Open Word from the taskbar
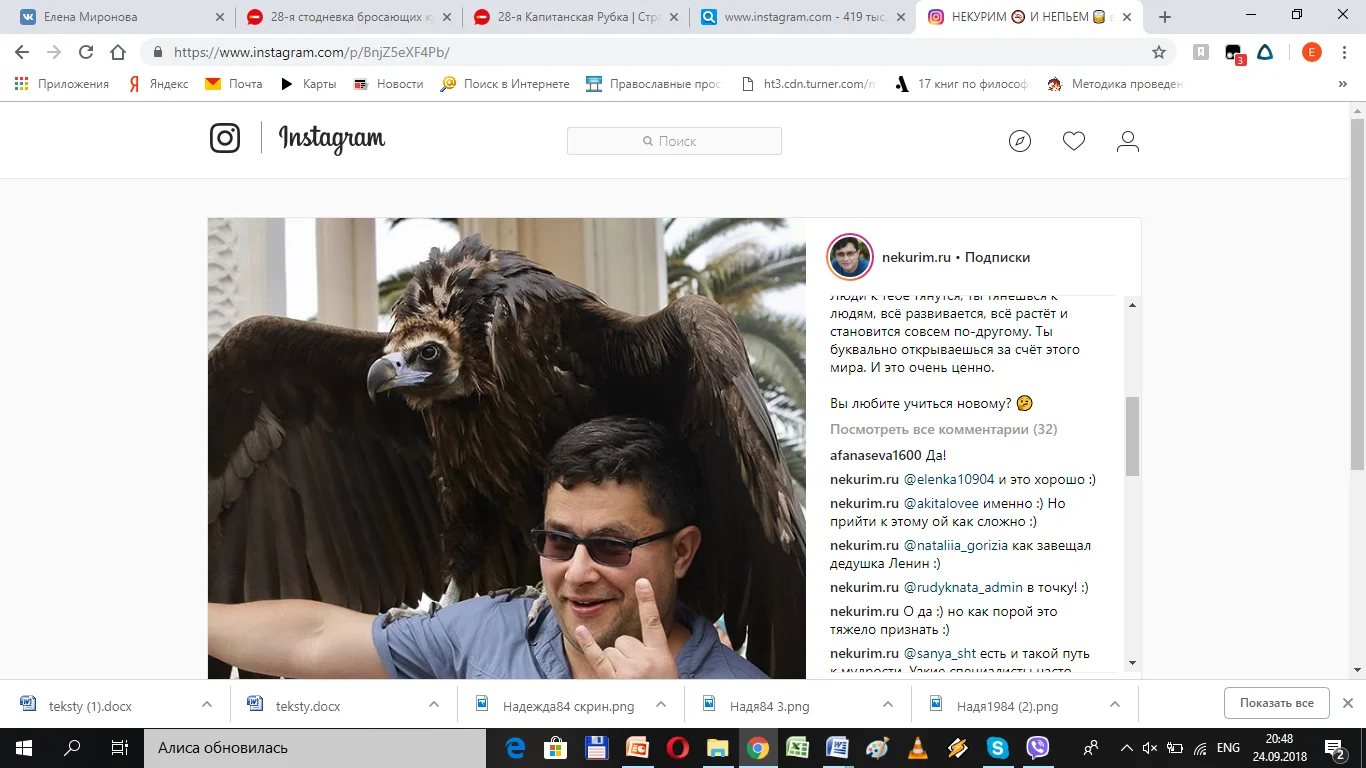 [837, 748]
